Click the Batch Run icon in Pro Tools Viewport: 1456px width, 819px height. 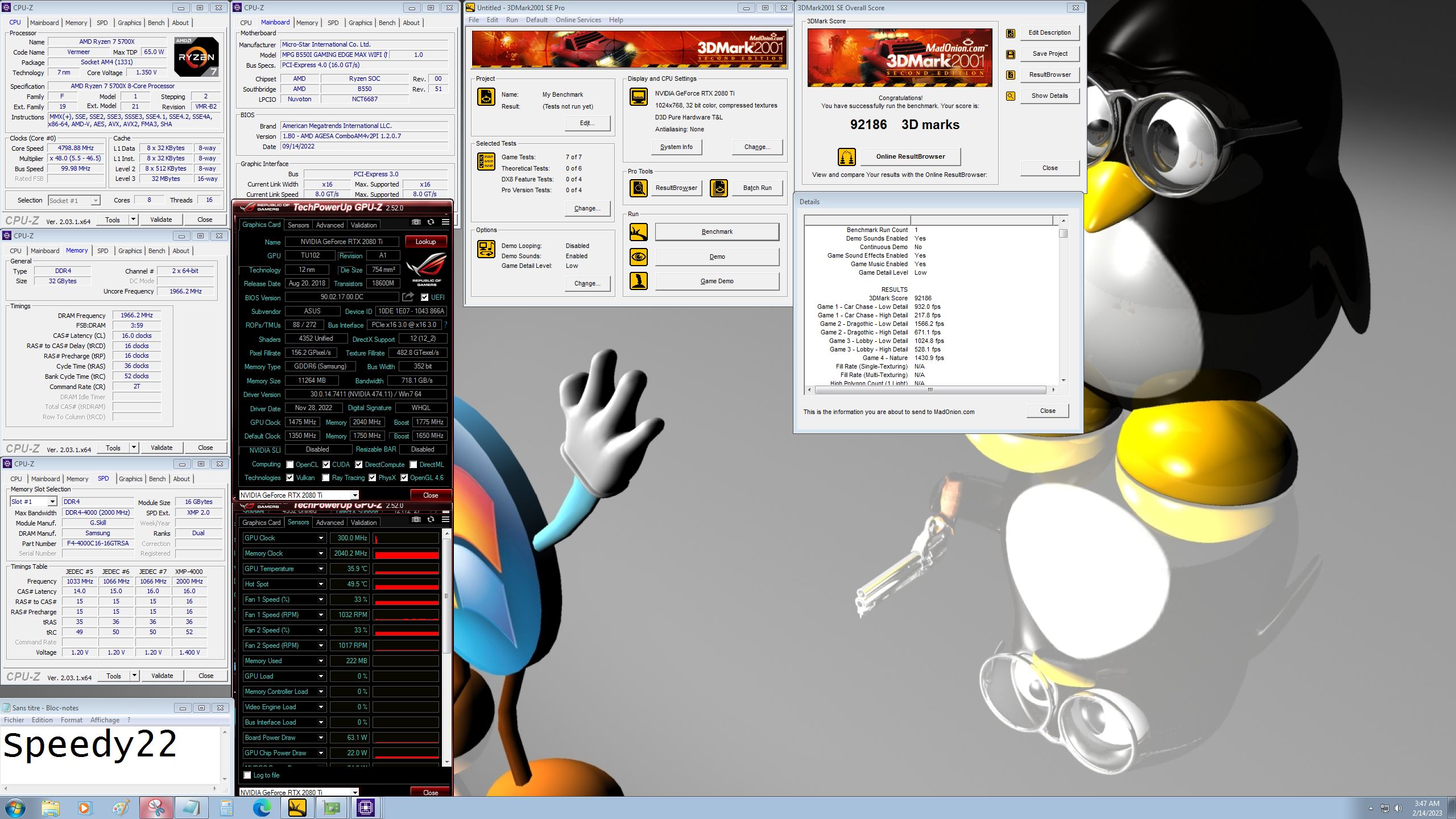tap(719, 188)
